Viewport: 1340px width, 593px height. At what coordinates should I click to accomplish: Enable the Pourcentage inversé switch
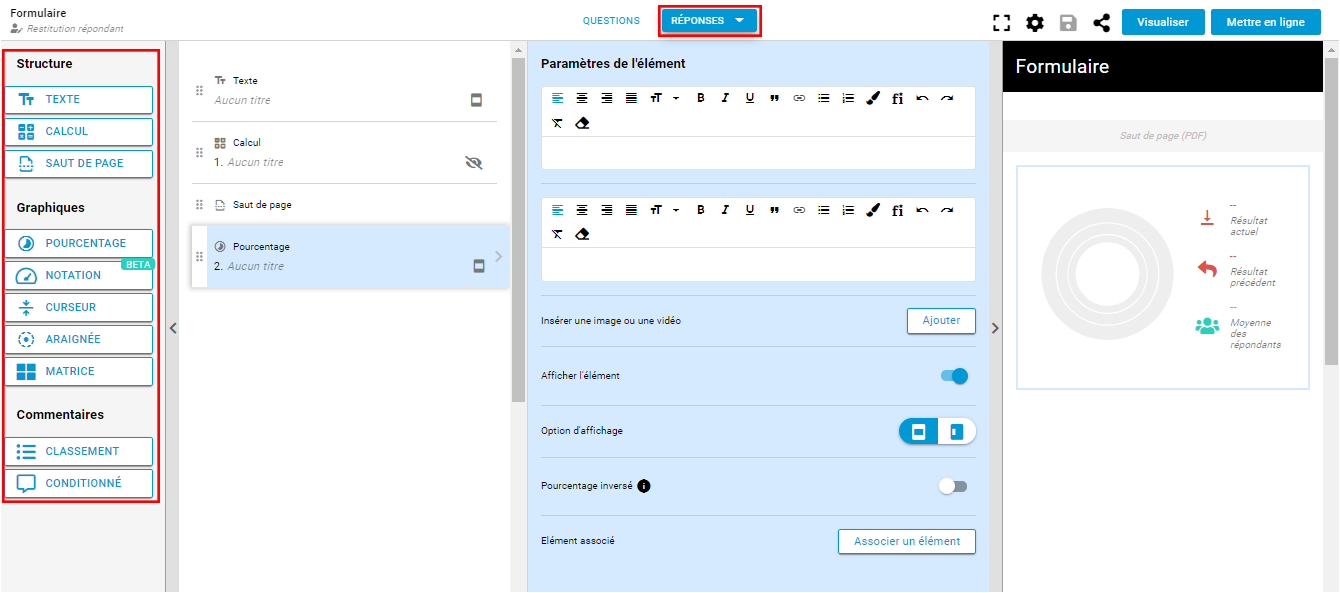[953, 486]
